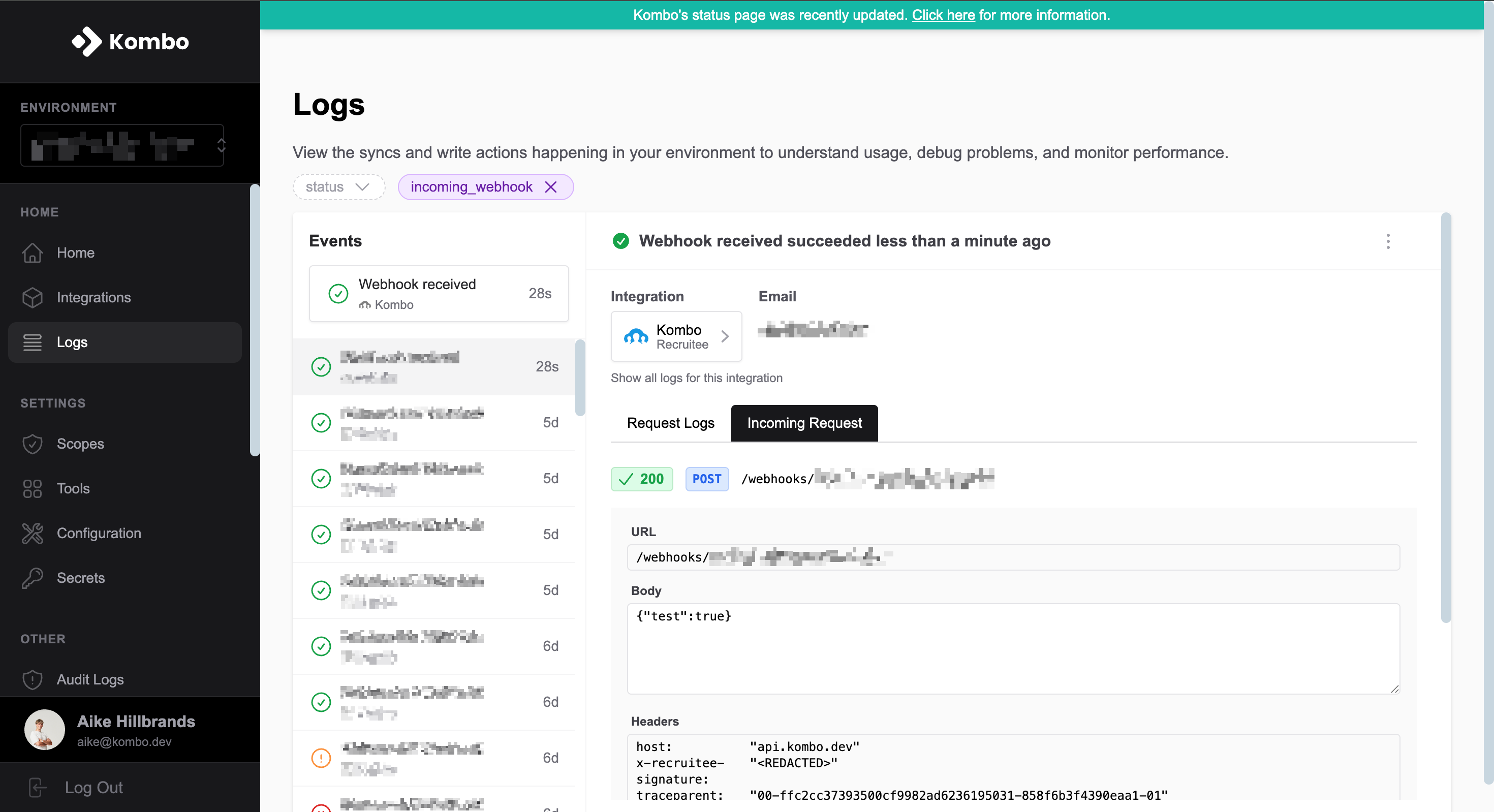The height and width of the screenshot is (812, 1494).
Task: Remove the incoming_webhook filter
Action: (550, 187)
